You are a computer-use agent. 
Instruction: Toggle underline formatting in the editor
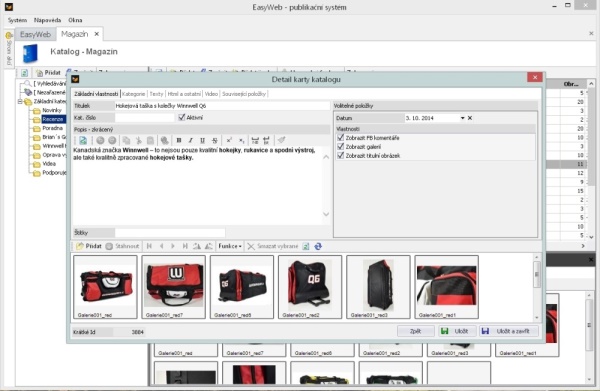202,140
